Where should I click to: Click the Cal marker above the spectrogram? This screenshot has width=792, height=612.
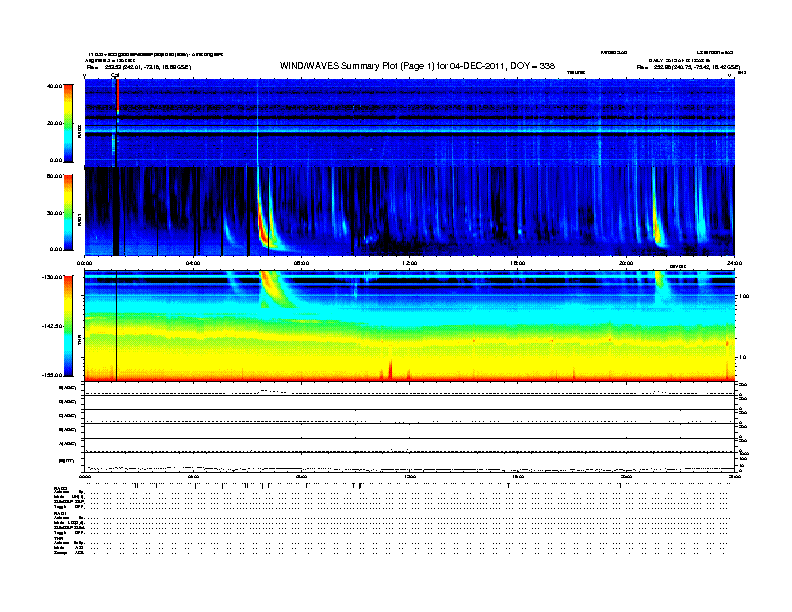[115, 75]
